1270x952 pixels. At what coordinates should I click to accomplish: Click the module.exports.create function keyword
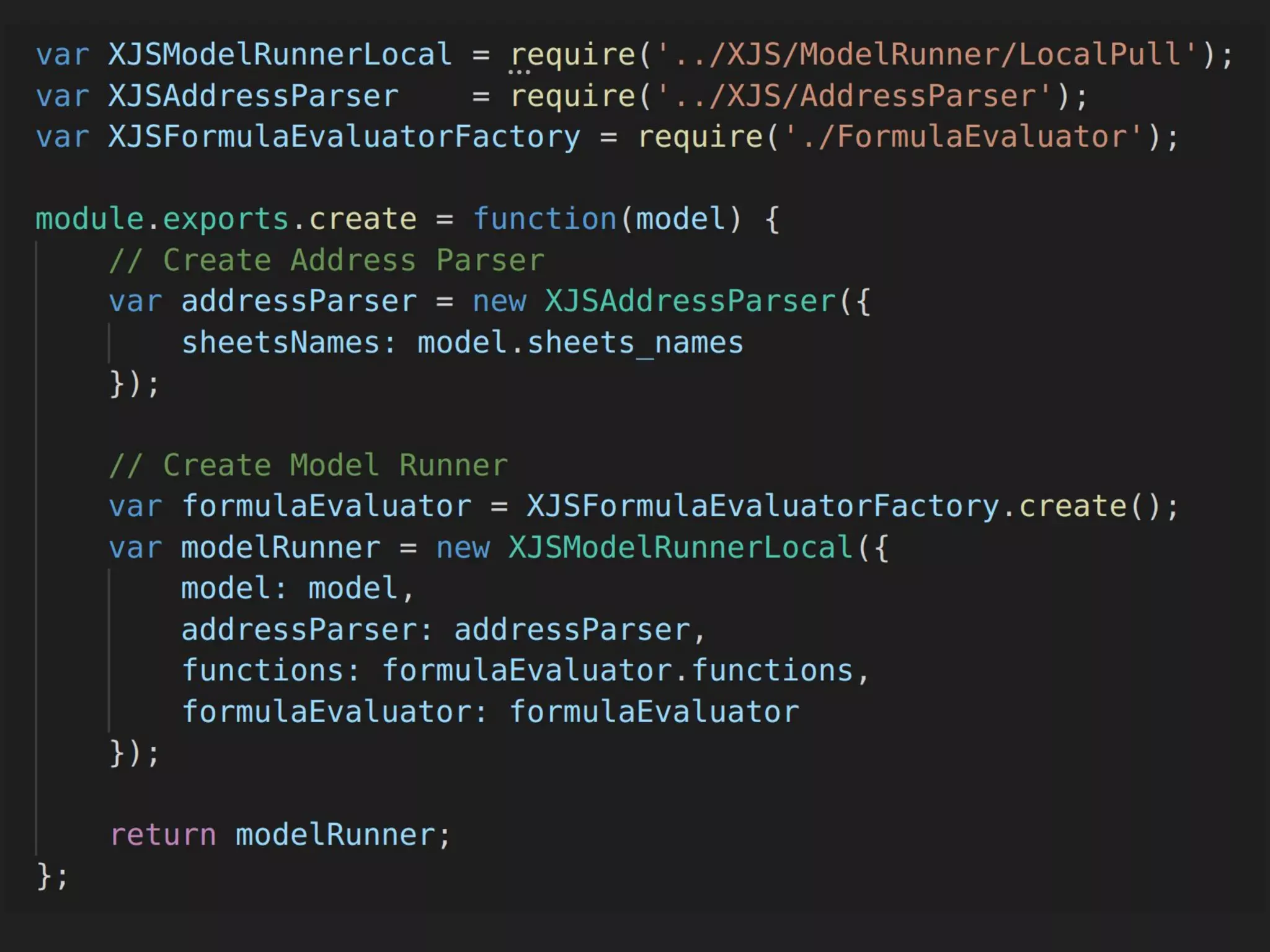544,219
